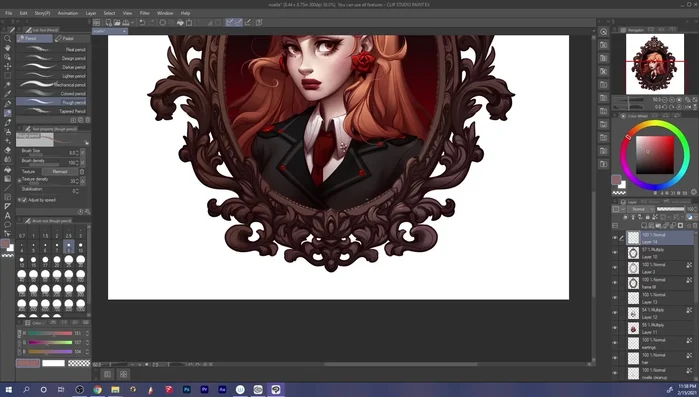699x397 pixels.
Task: Click the red R slider in Color panel
Action: click(50, 333)
